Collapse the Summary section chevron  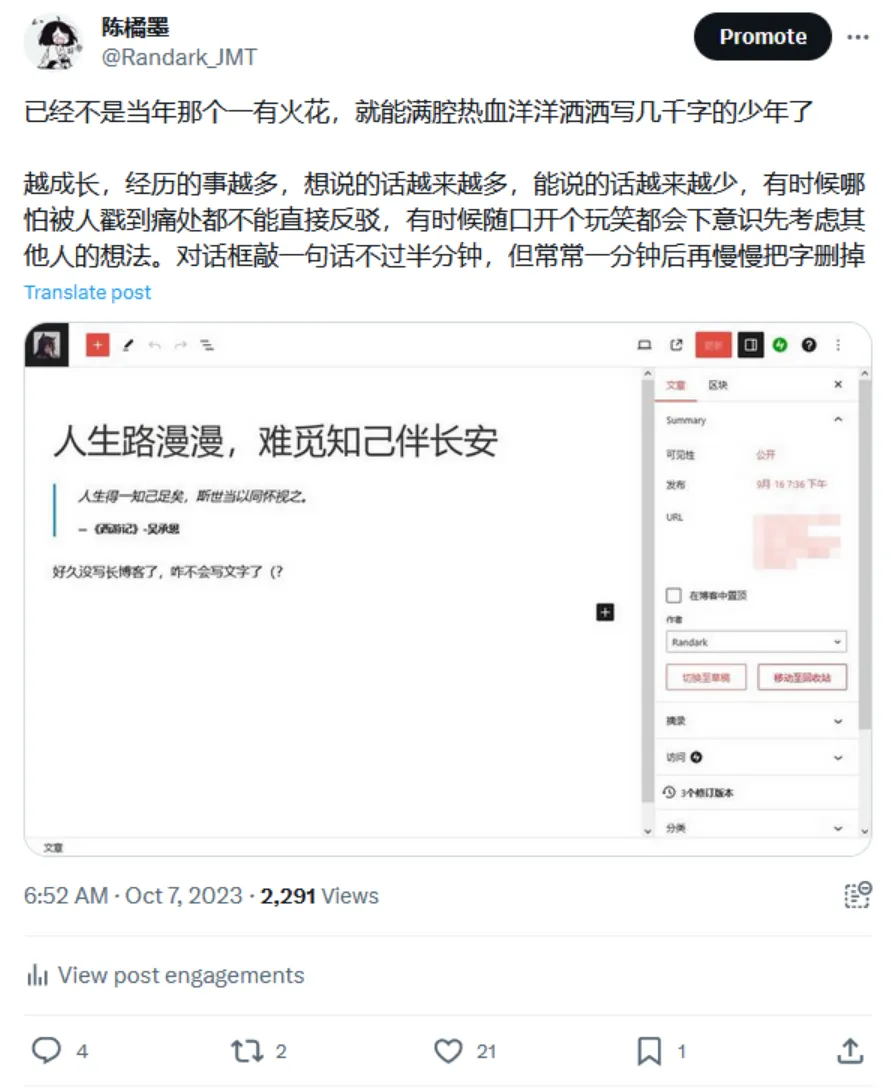pos(838,419)
